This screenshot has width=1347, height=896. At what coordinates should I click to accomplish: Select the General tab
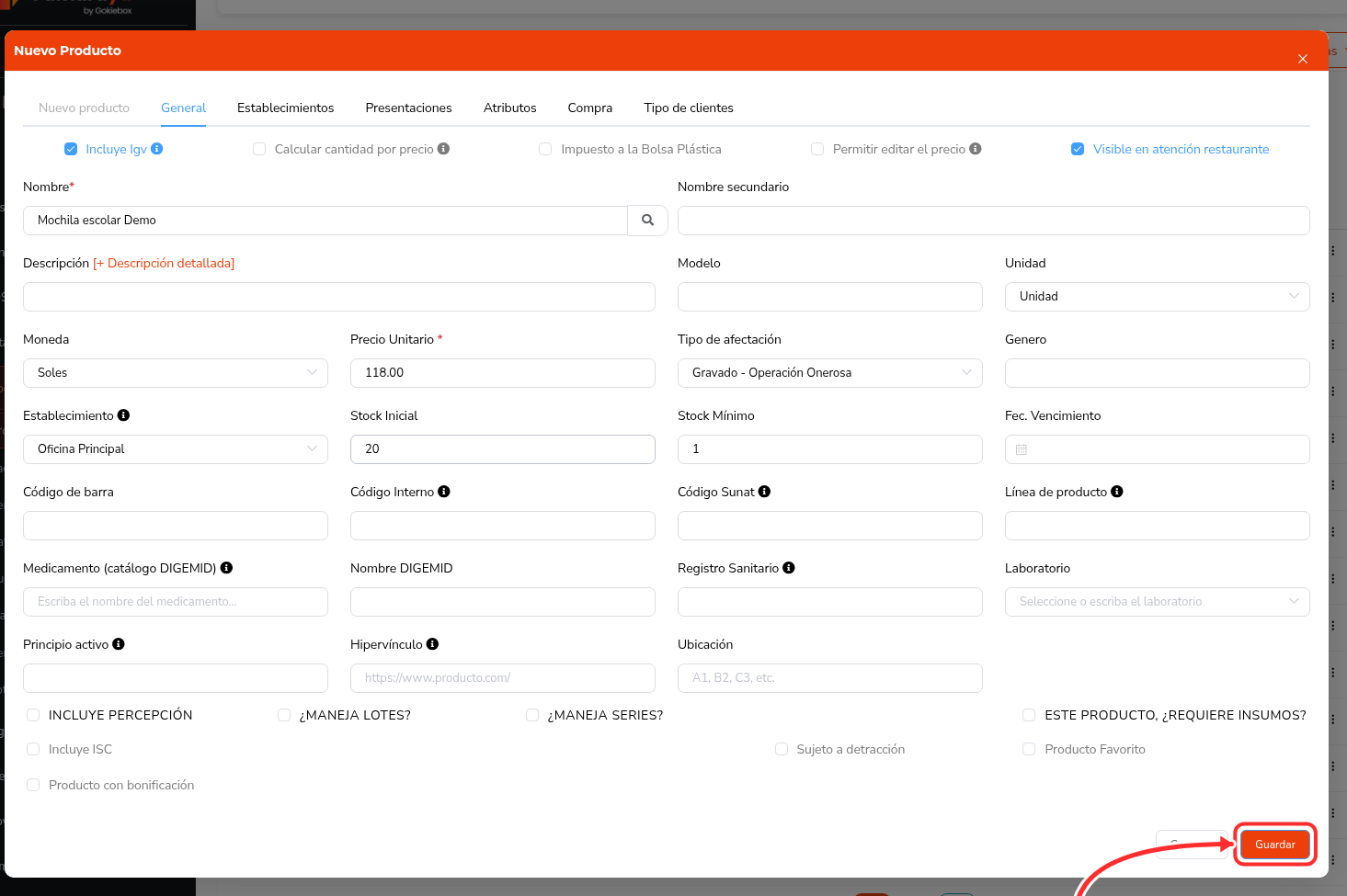183,108
